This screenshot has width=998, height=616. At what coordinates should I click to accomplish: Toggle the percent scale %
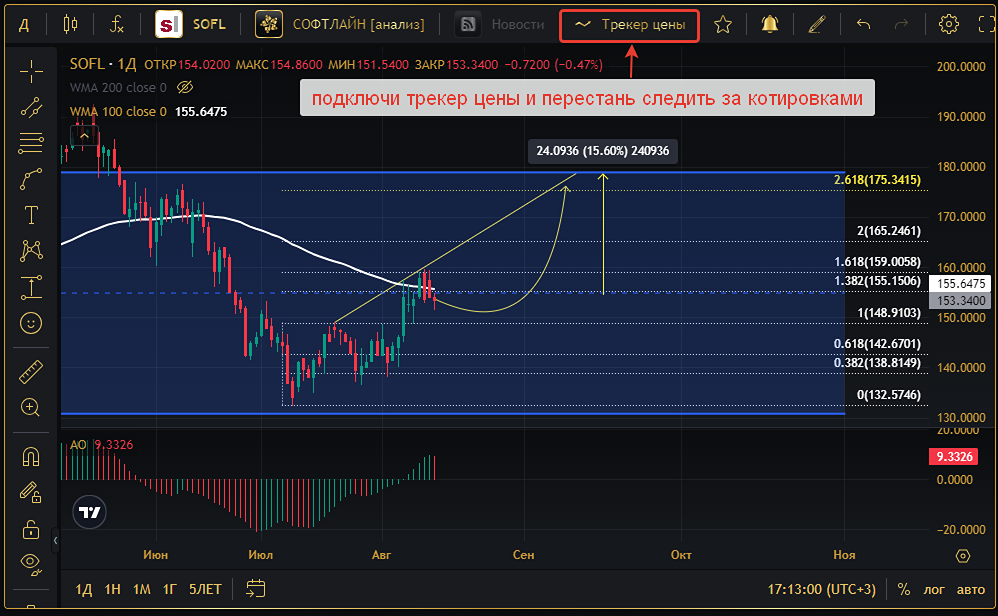tap(903, 589)
